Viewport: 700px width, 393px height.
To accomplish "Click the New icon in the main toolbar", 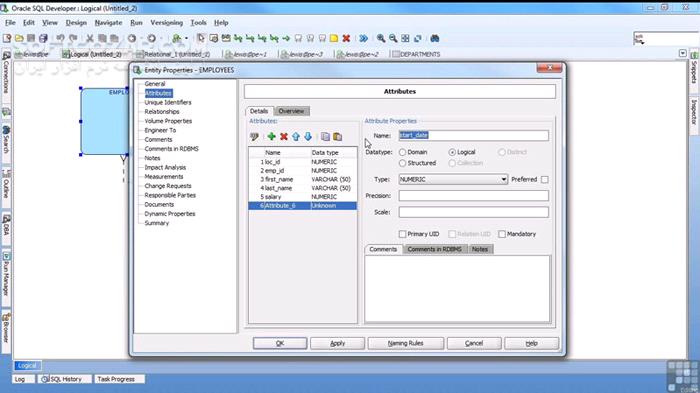I will 7,38.
